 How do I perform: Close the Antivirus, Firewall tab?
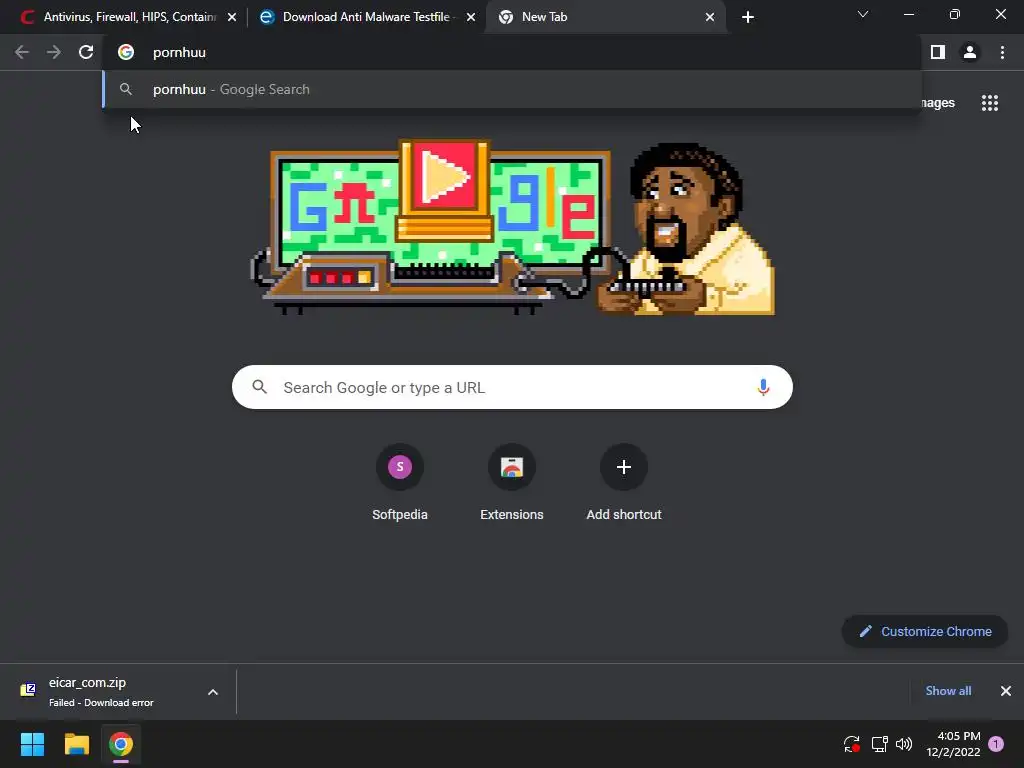[232, 17]
